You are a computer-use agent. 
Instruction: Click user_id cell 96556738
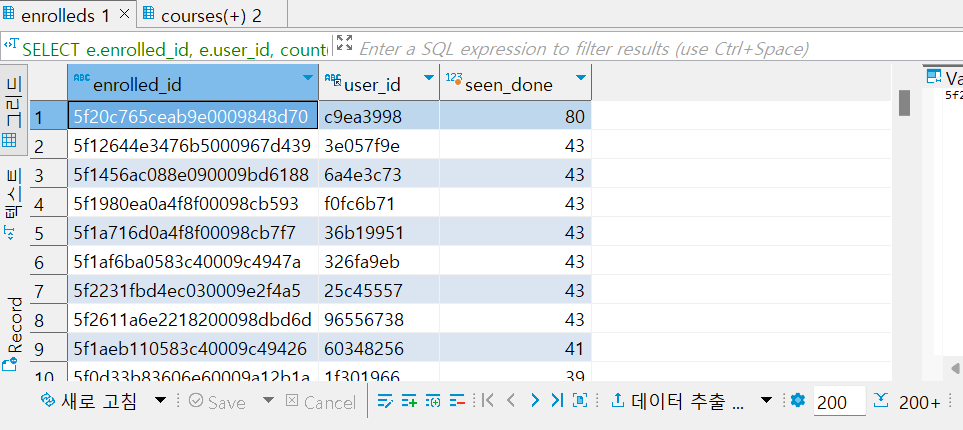click(379, 319)
